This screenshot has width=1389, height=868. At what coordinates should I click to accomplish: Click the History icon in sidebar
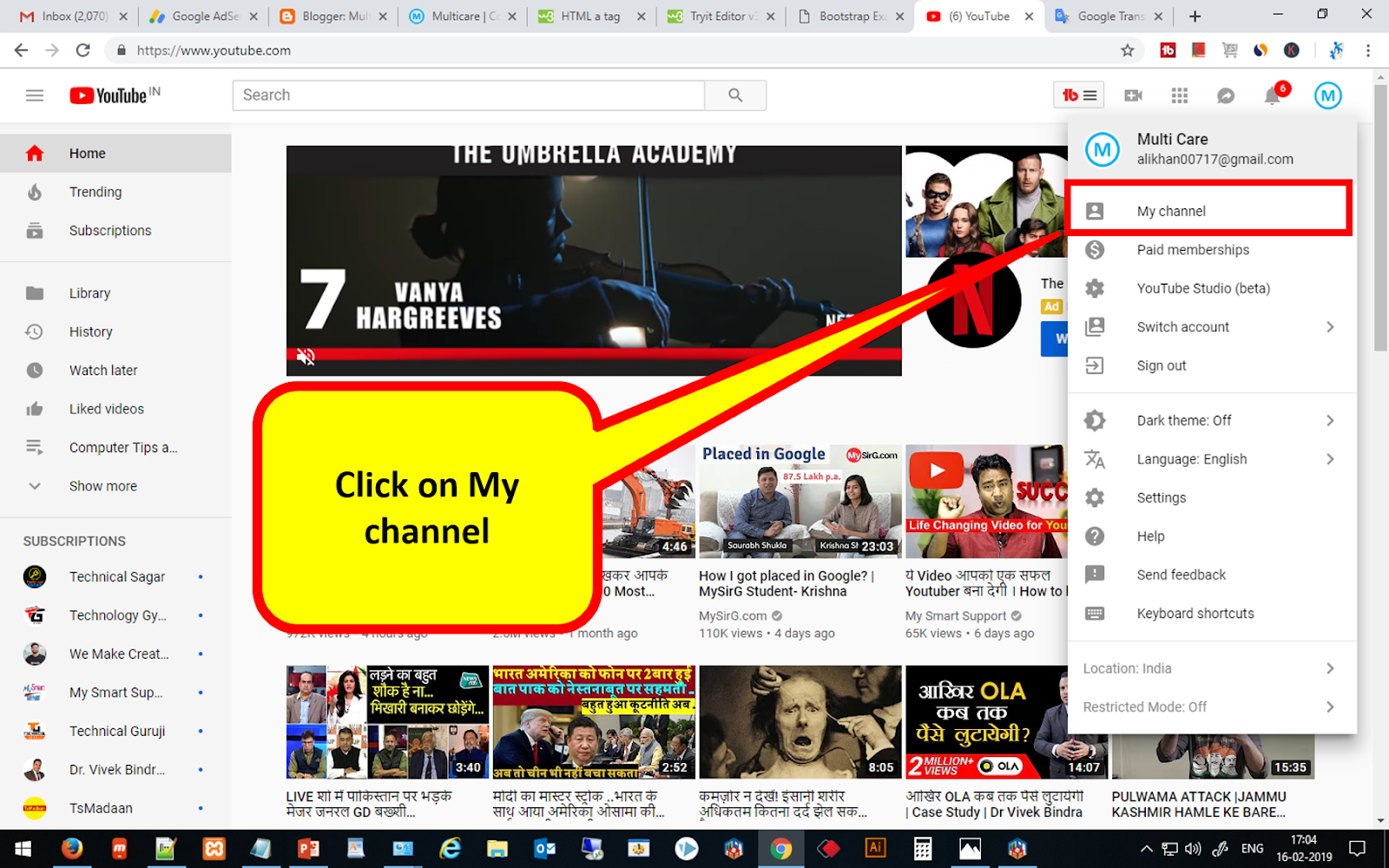tap(35, 332)
